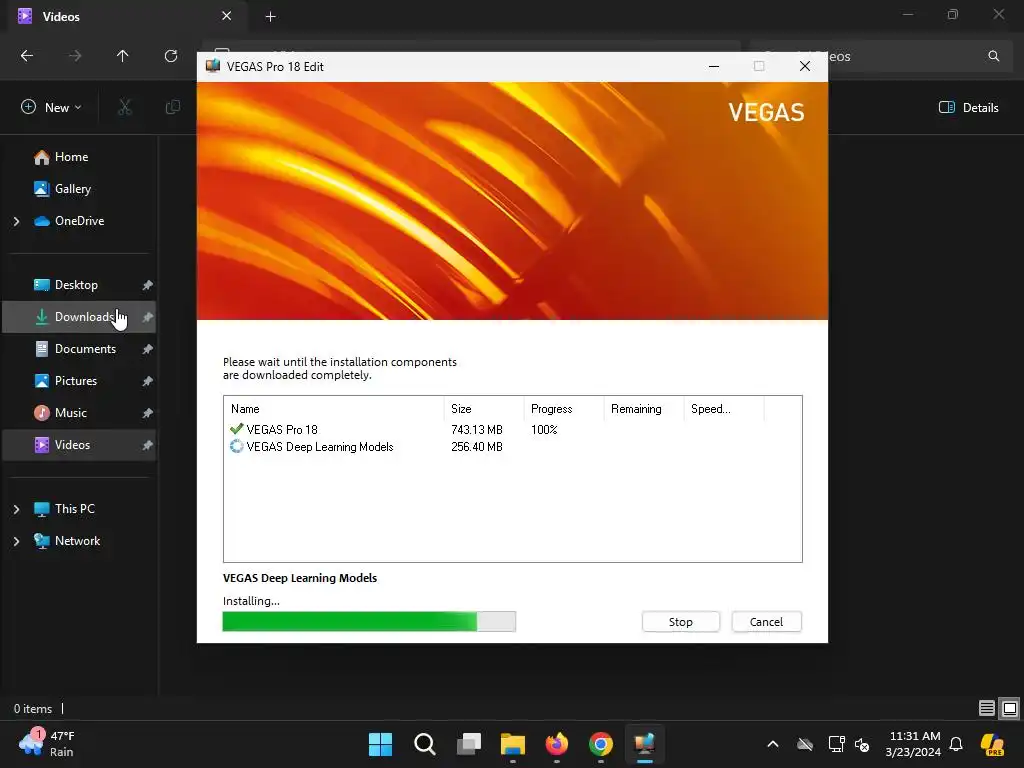This screenshot has height=768, width=1024.
Task: Click the Remaining column header
Action: click(643, 409)
